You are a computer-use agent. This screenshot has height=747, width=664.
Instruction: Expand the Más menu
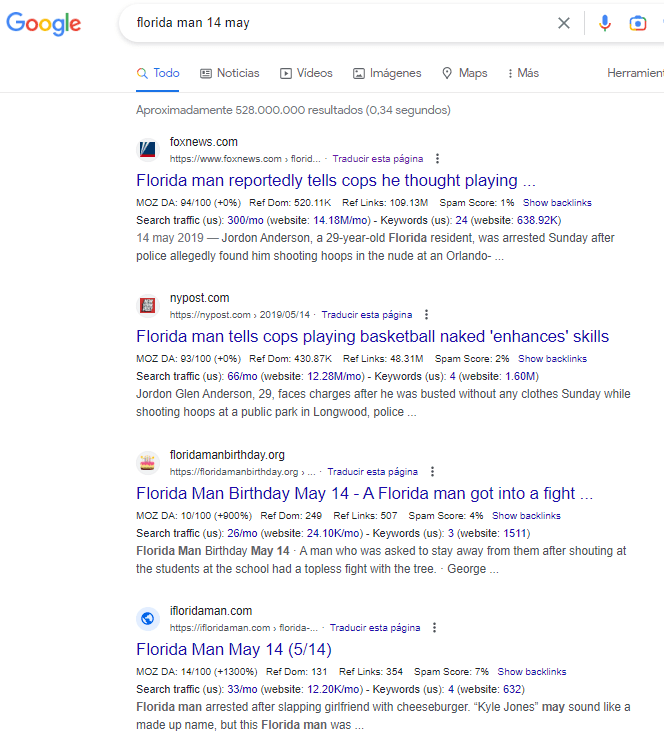523,73
